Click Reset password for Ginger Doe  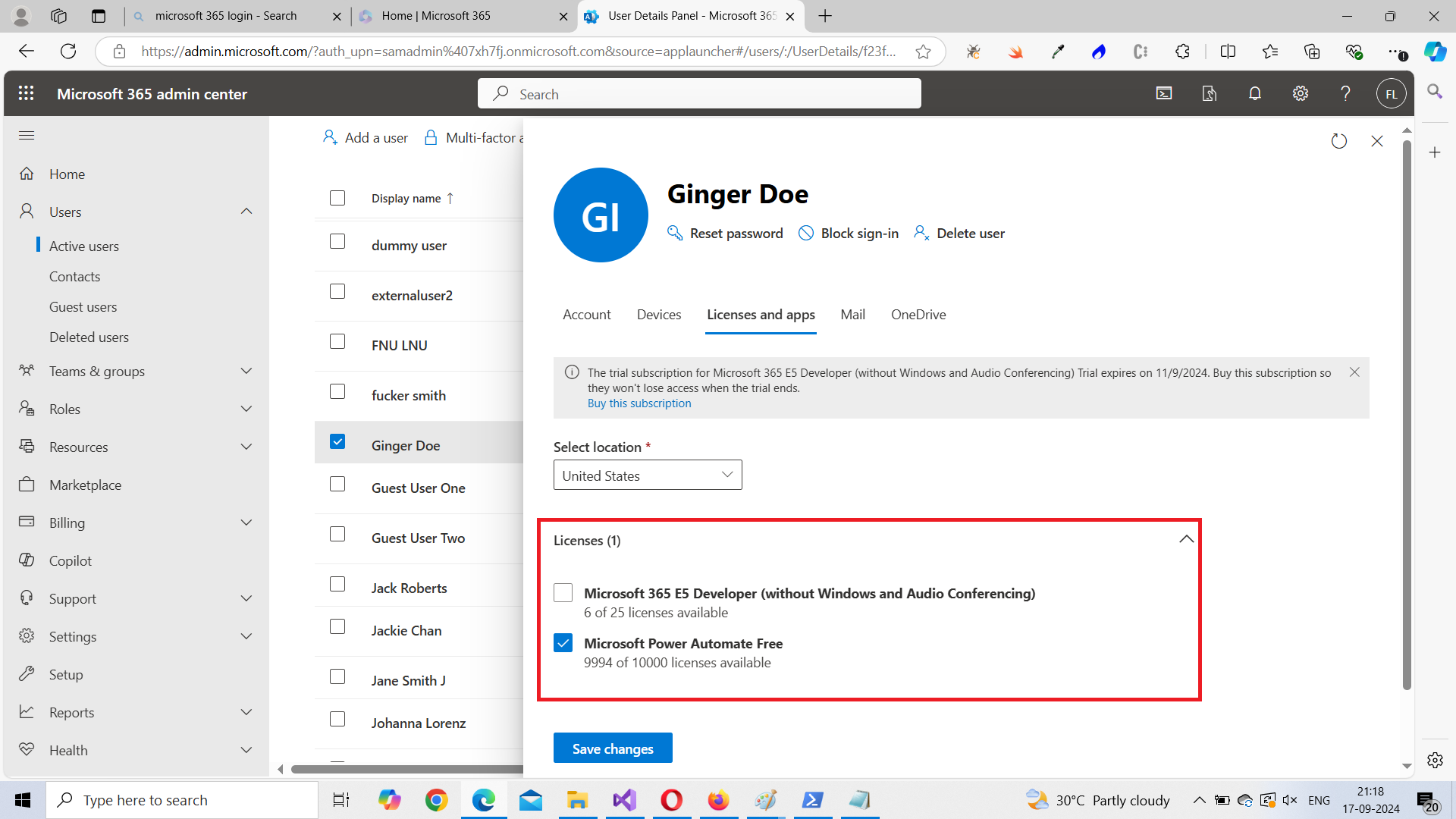pos(725,233)
